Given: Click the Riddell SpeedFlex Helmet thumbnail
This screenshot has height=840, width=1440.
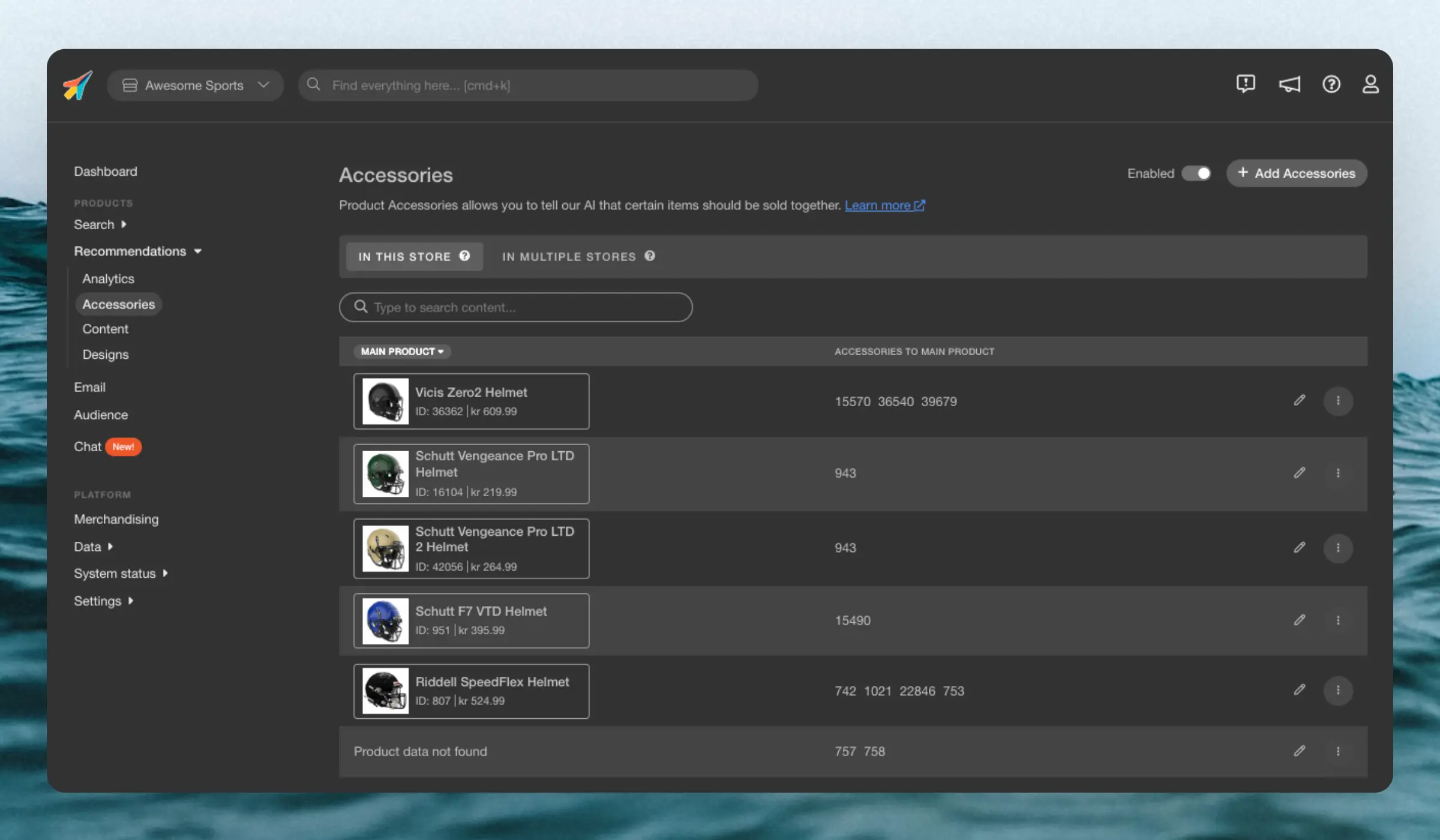Looking at the screenshot, I should point(385,691).
